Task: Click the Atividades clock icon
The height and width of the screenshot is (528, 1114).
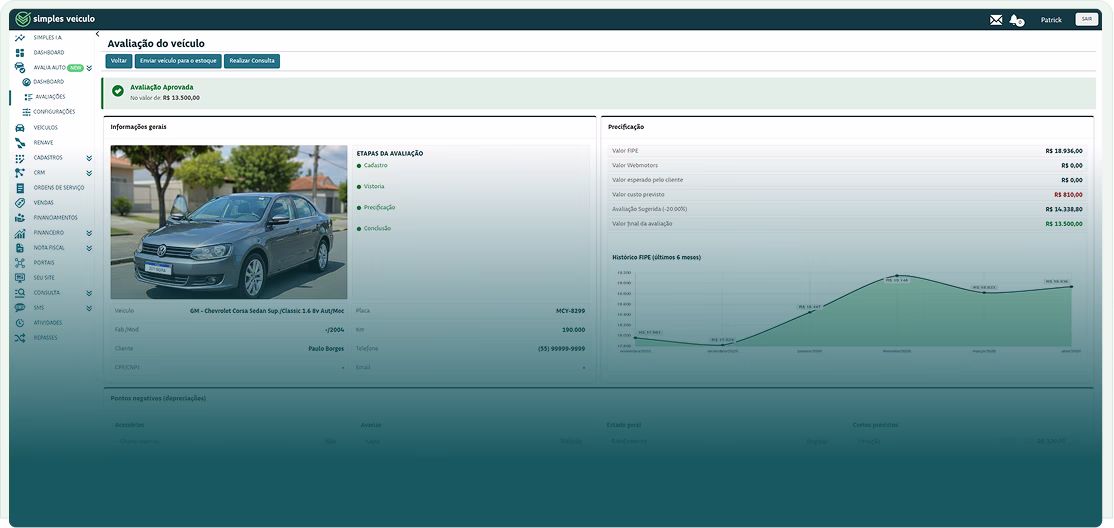Action: pyautogui.click(x=20, y=323)
